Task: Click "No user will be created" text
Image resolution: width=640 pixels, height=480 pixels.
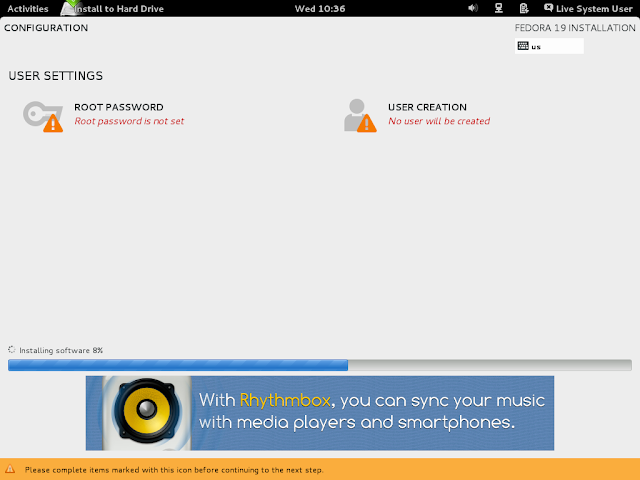Action: pos(439,121)
